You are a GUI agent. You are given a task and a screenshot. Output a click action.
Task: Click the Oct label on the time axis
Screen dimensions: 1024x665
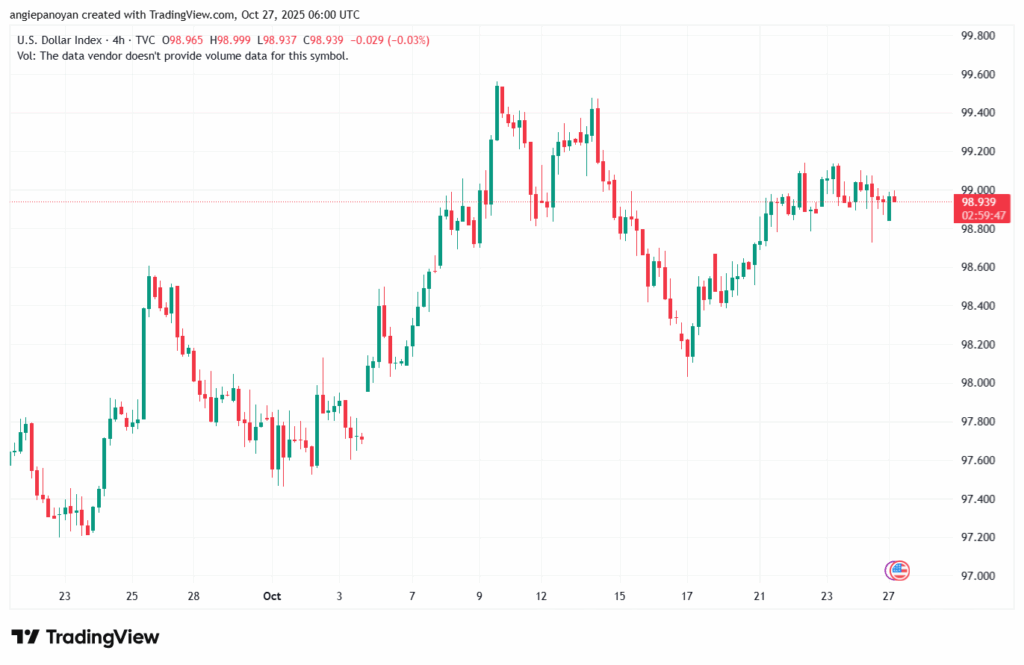[x=272, y=596]
